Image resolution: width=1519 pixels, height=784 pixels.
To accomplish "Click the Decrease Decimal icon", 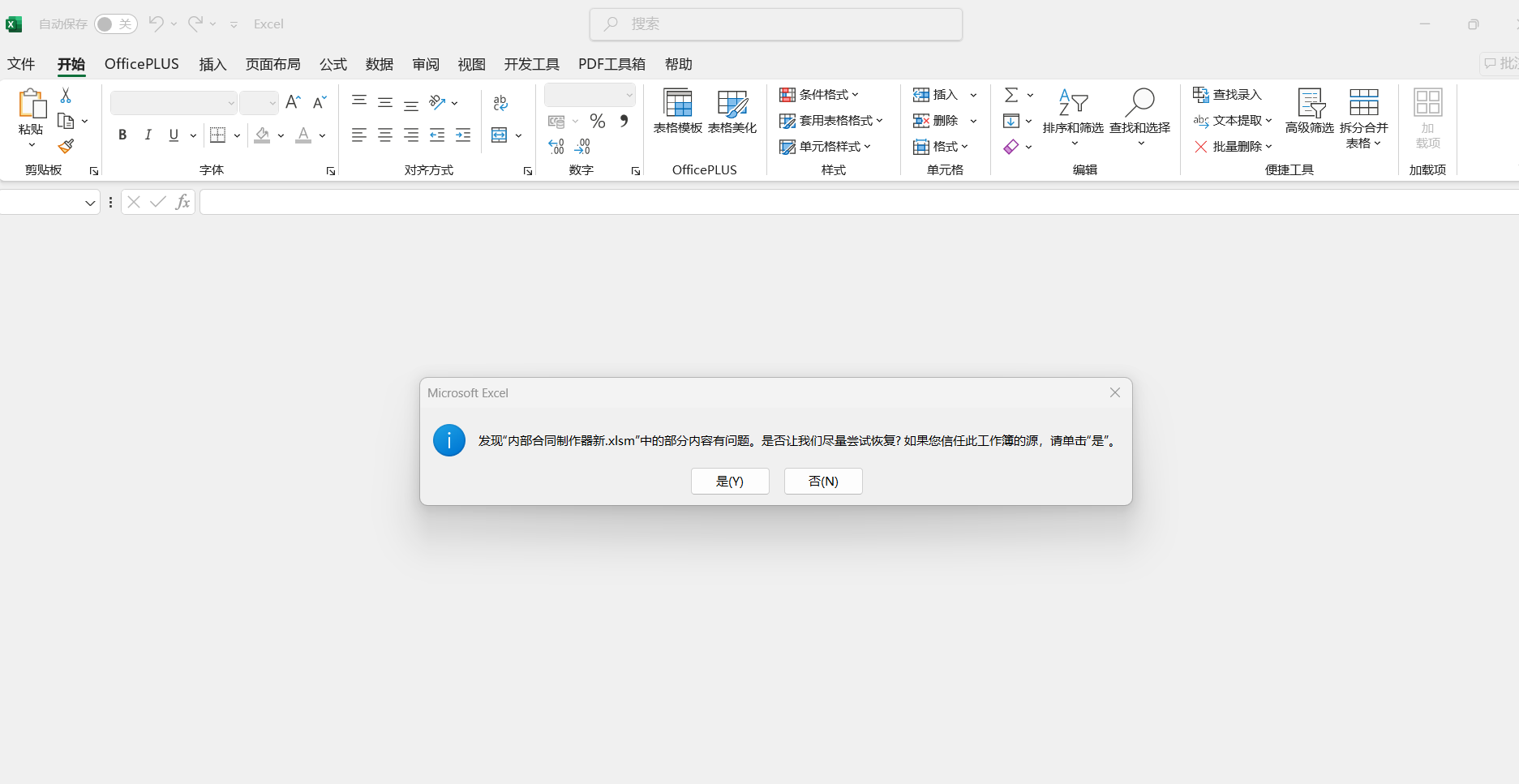I will click(x=582, y=147).
